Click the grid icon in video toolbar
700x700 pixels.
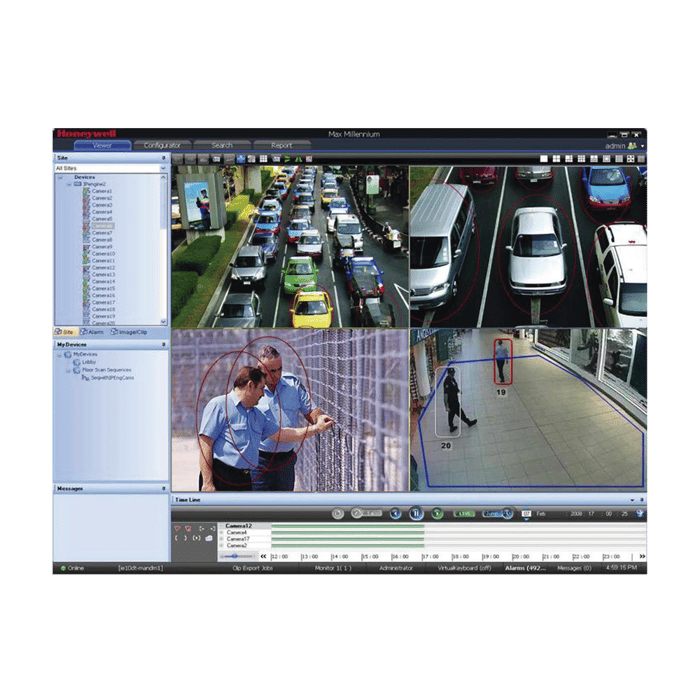[x=263, y=159]
